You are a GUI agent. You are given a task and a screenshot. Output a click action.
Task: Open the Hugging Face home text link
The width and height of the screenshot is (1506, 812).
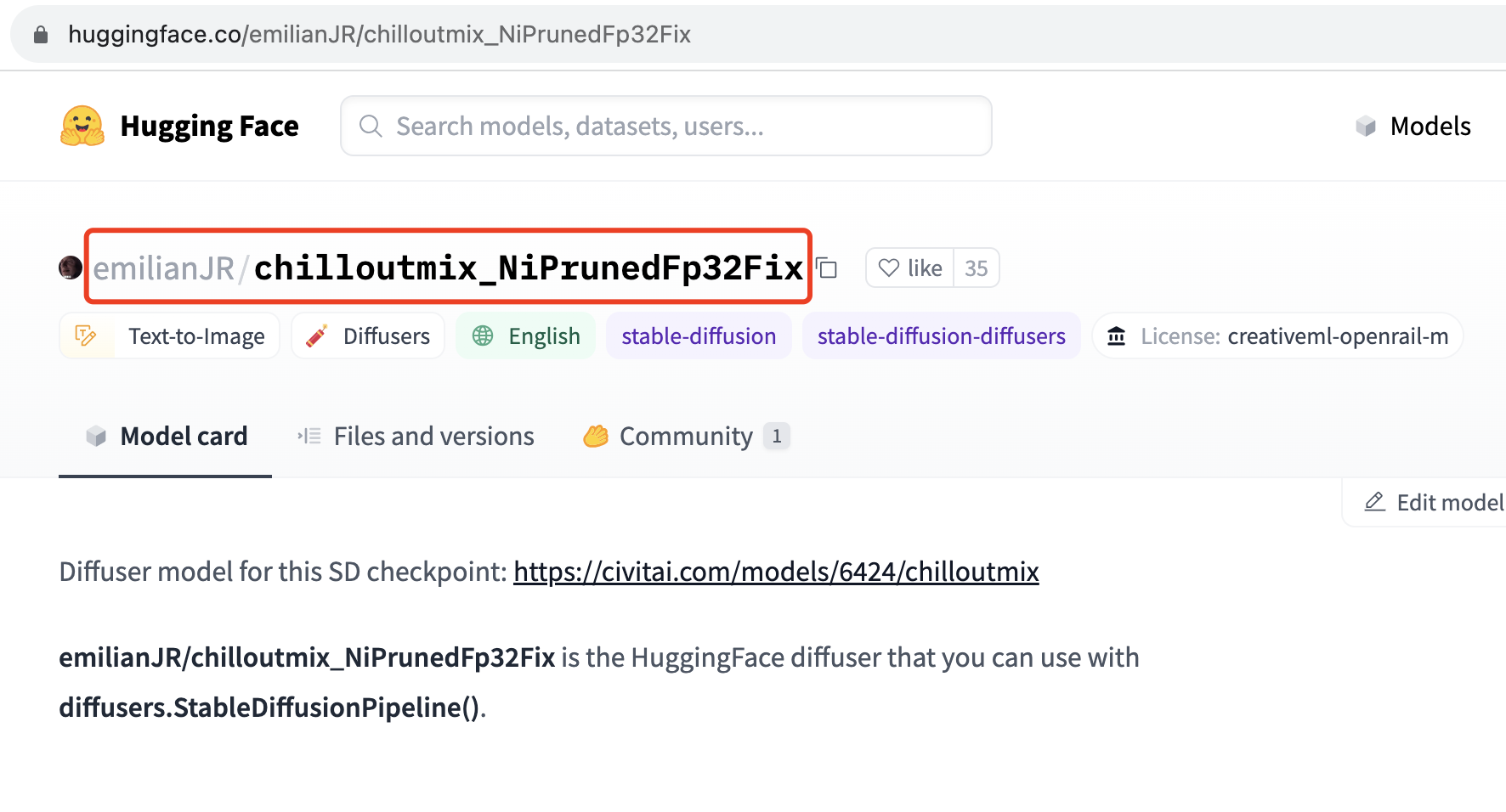click(209, 127)
